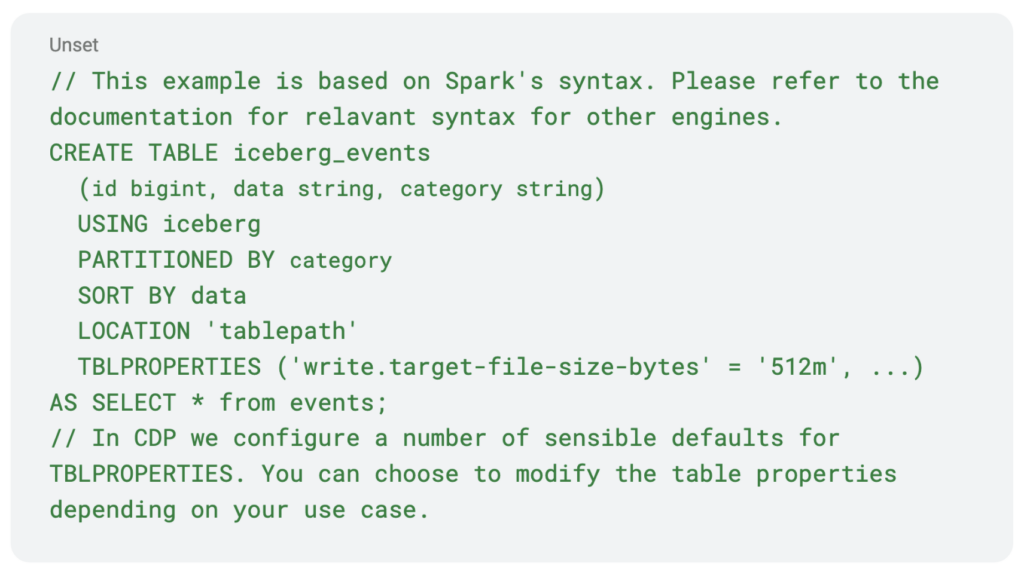Click the "USING iceberg" line
Image resolution: width=1024 pixels, height=575 pixels.
[169, 224]
